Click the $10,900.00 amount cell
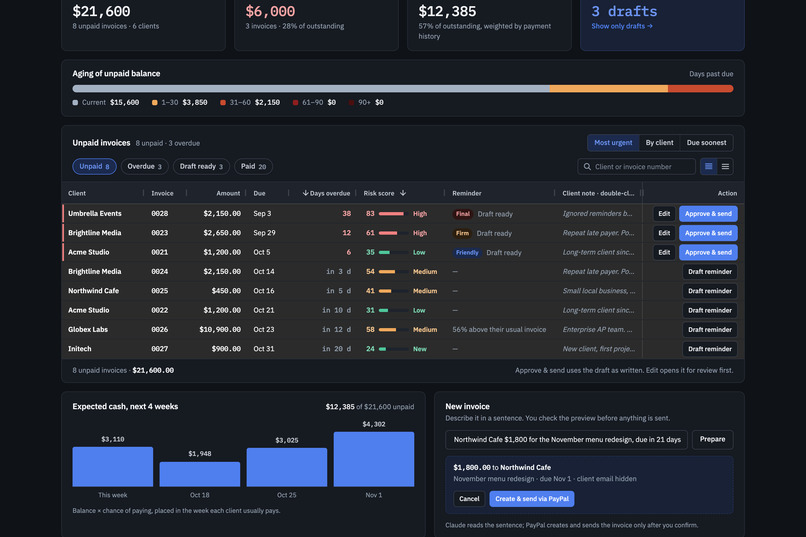Screen dimensions: 806x537 coord(220,329)
